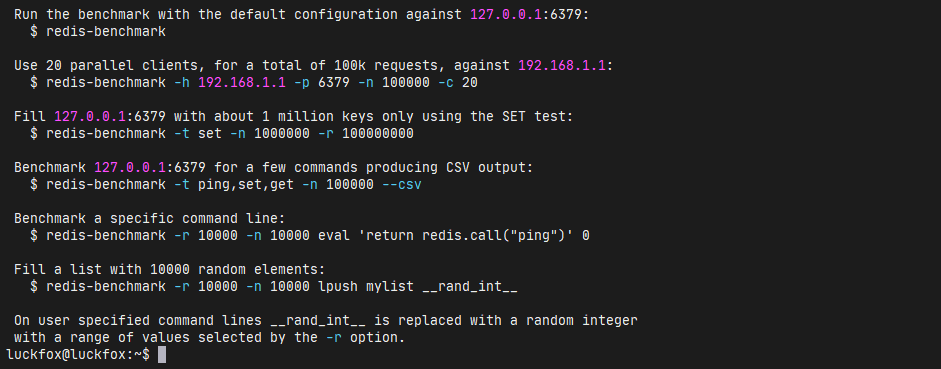The image size is (941, 369).
Task: Click the eval keyword in the command
Action: (334, 236)
